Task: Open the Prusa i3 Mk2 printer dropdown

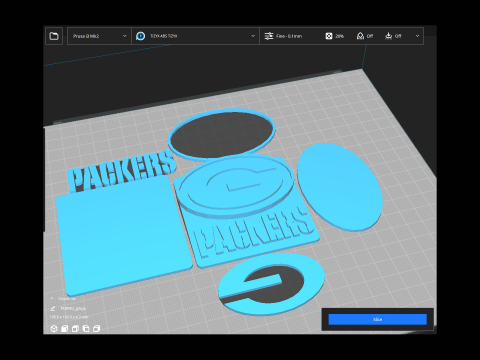Action: point(99,36)
